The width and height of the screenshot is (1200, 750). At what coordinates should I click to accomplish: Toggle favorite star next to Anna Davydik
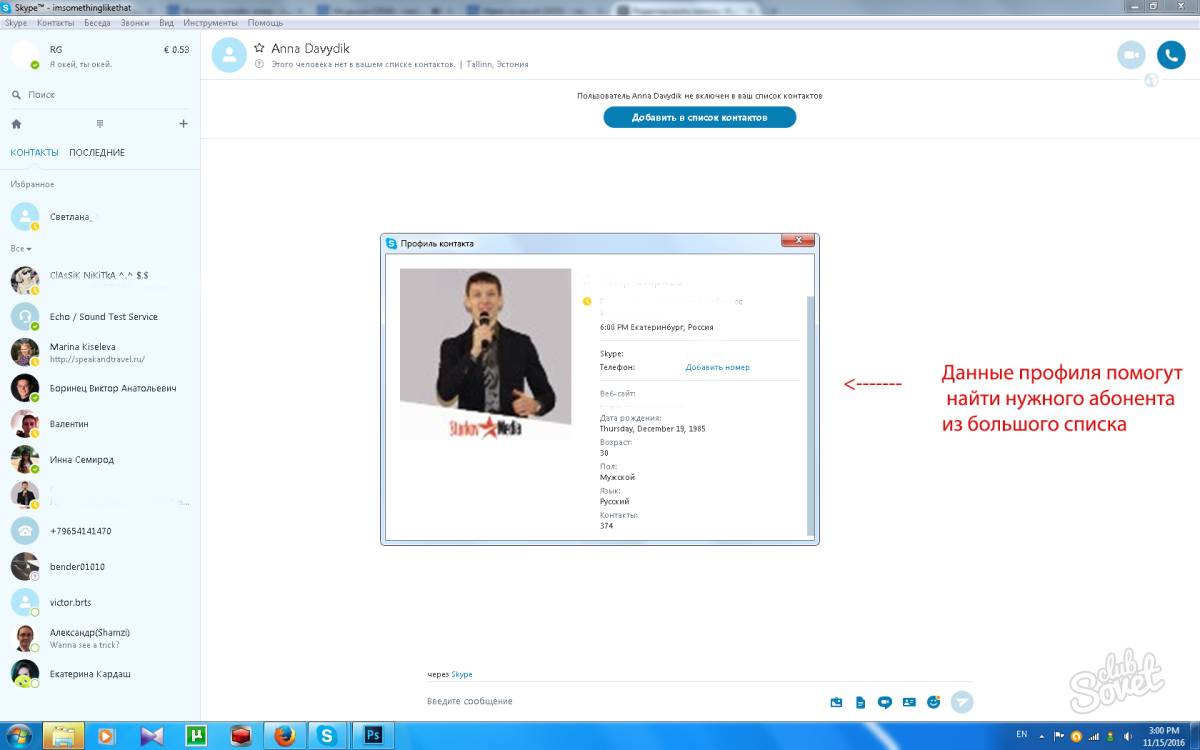point(259,47)
